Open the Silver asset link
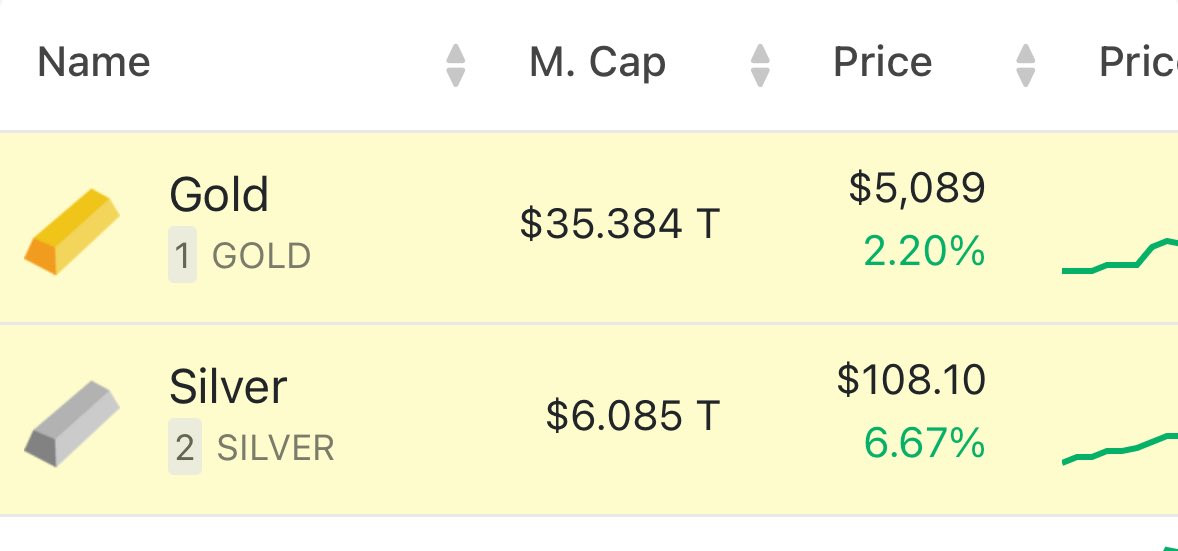 [x=228, y=386]
